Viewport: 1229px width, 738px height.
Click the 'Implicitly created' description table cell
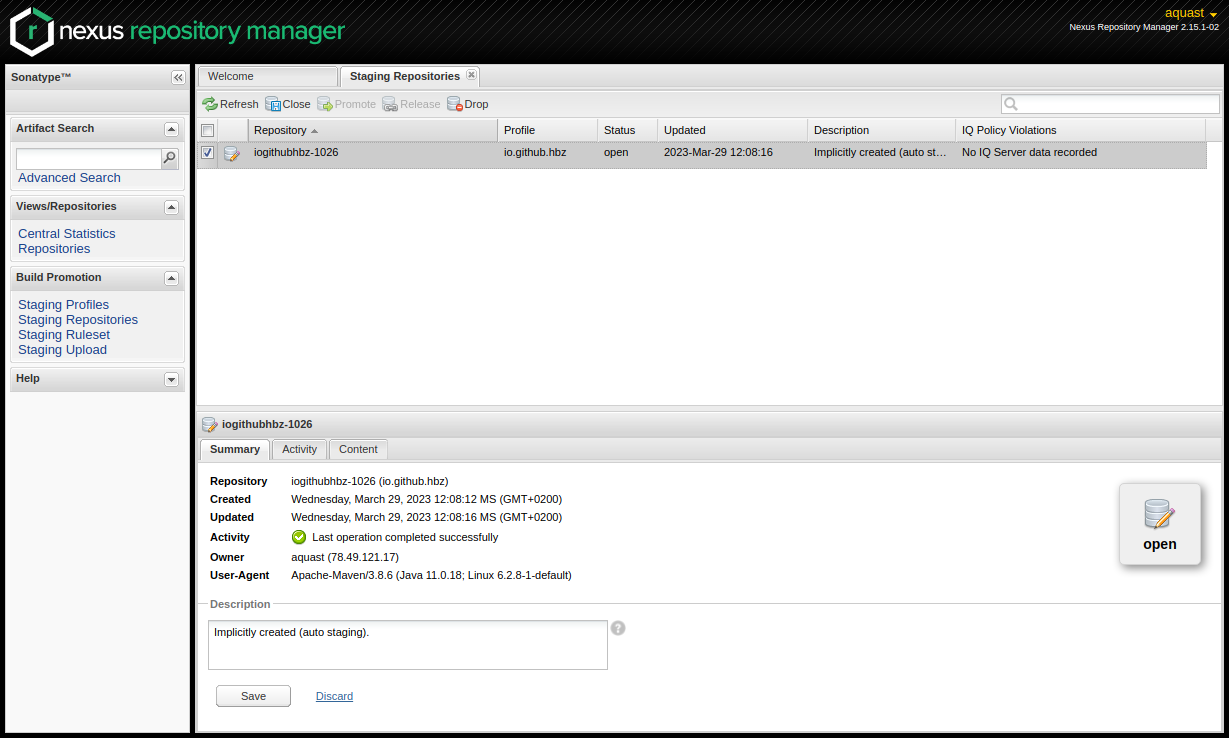[x=881, y=153]
